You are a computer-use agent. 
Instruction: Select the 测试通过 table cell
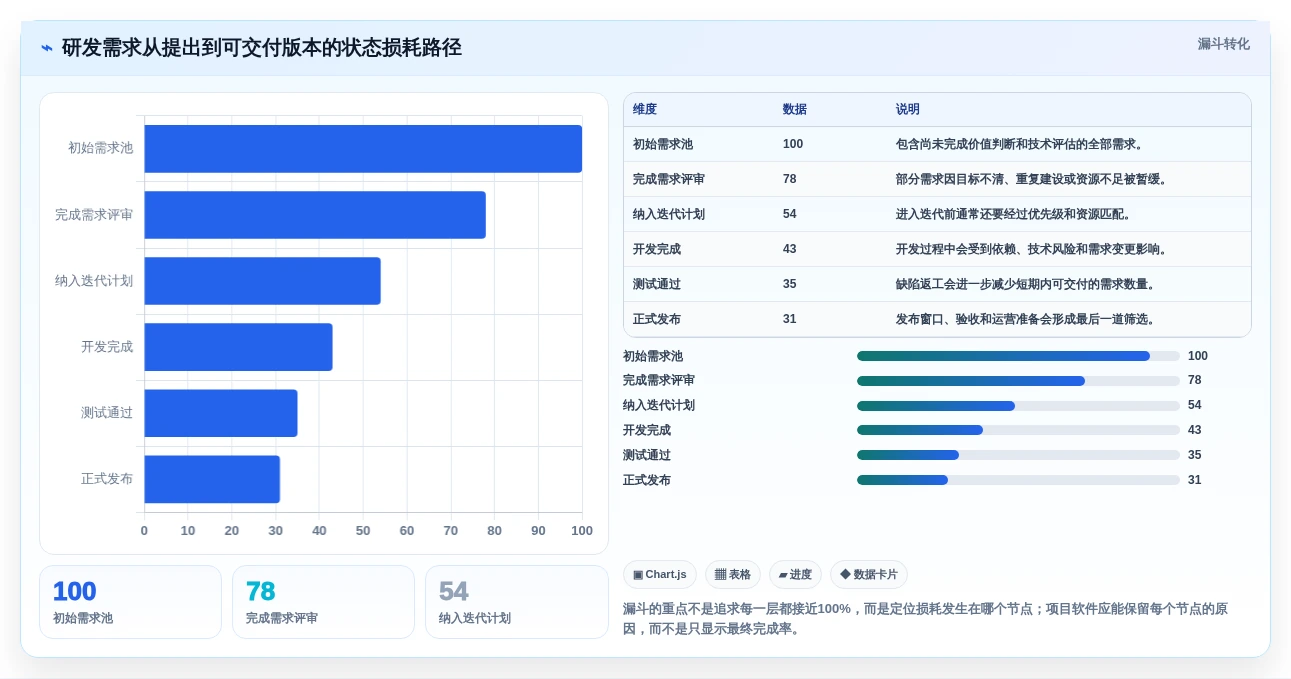[x=657, y=284]
